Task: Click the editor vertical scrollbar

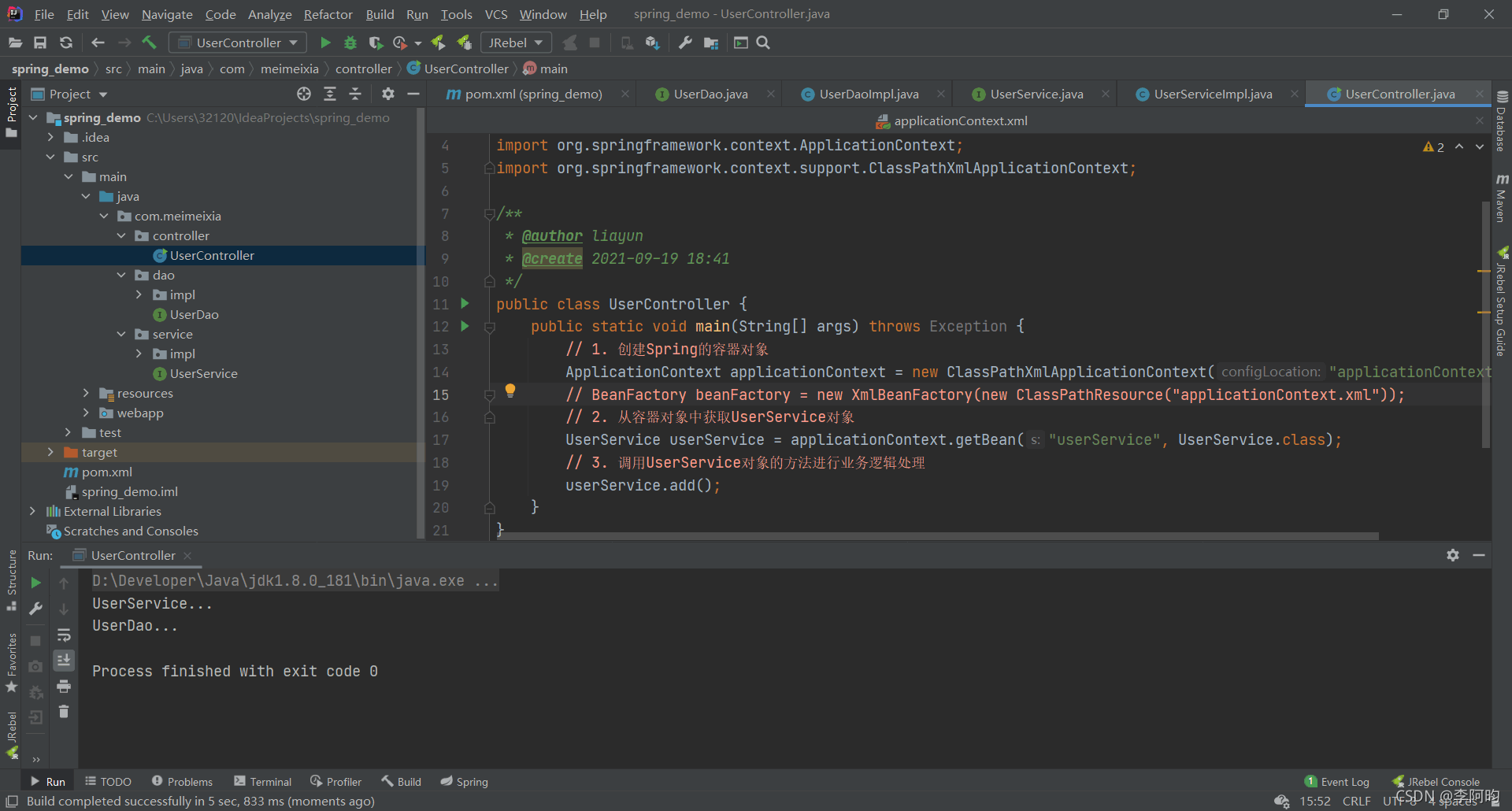Action: click(x=1485, y=325)
